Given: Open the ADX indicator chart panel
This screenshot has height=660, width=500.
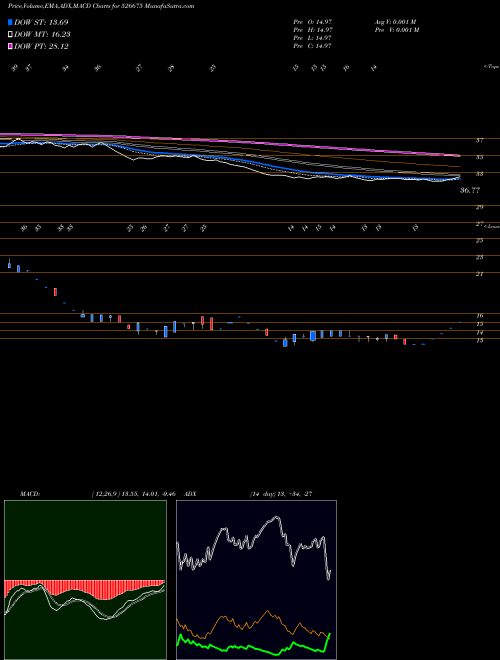Looking at the screenshot, I should pyautogui.click(x=256, y=580).
